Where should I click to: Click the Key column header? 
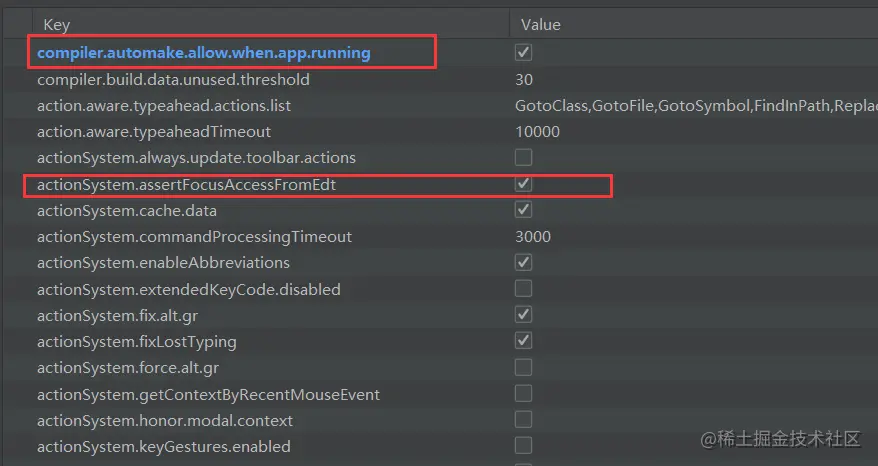pyautogui.click(x=57, y=25)
